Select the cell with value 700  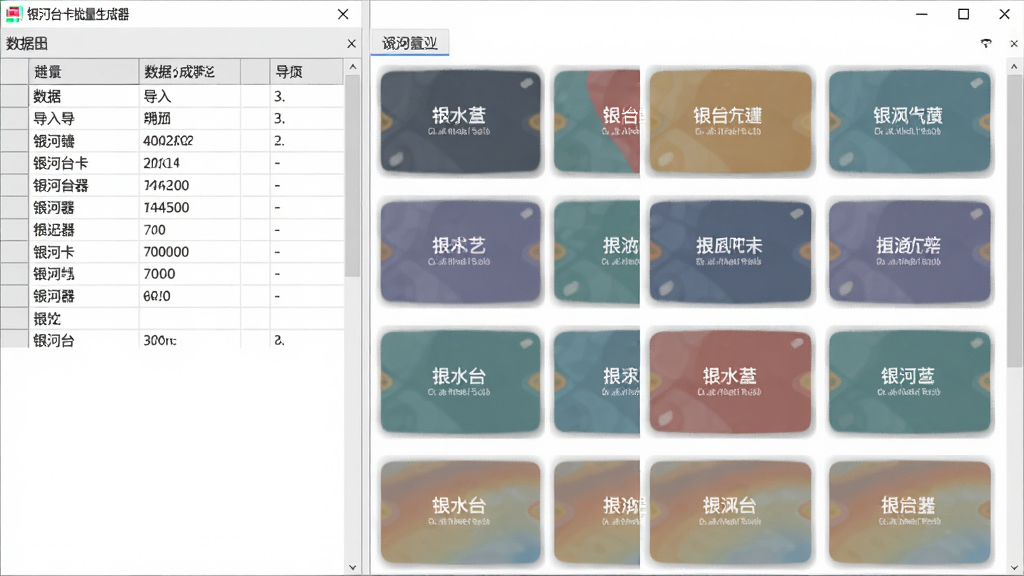point(189,230)
